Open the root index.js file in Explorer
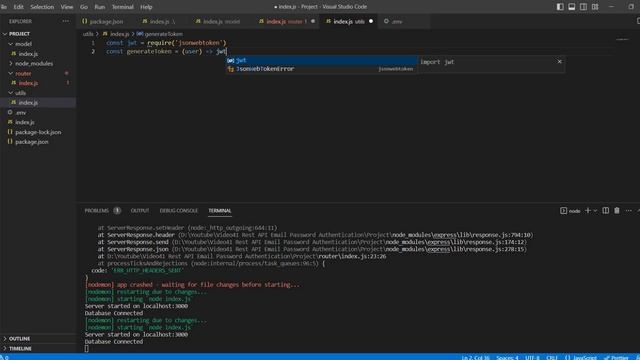 (x=24, y=122)
